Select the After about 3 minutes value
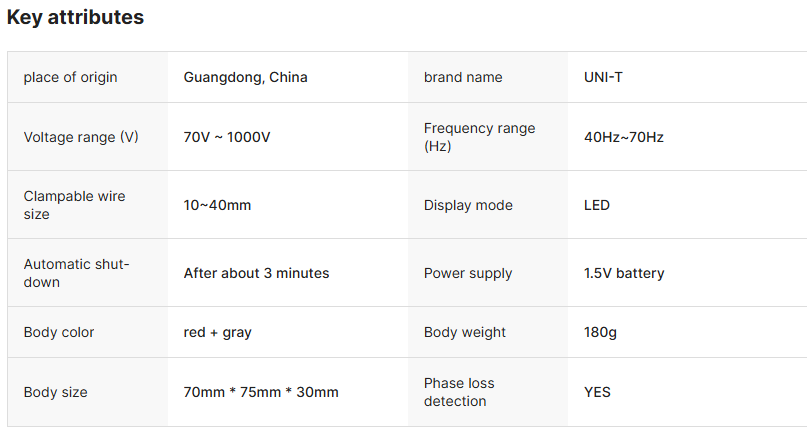This screenshot has height=427, width=807. coord(256,273)
